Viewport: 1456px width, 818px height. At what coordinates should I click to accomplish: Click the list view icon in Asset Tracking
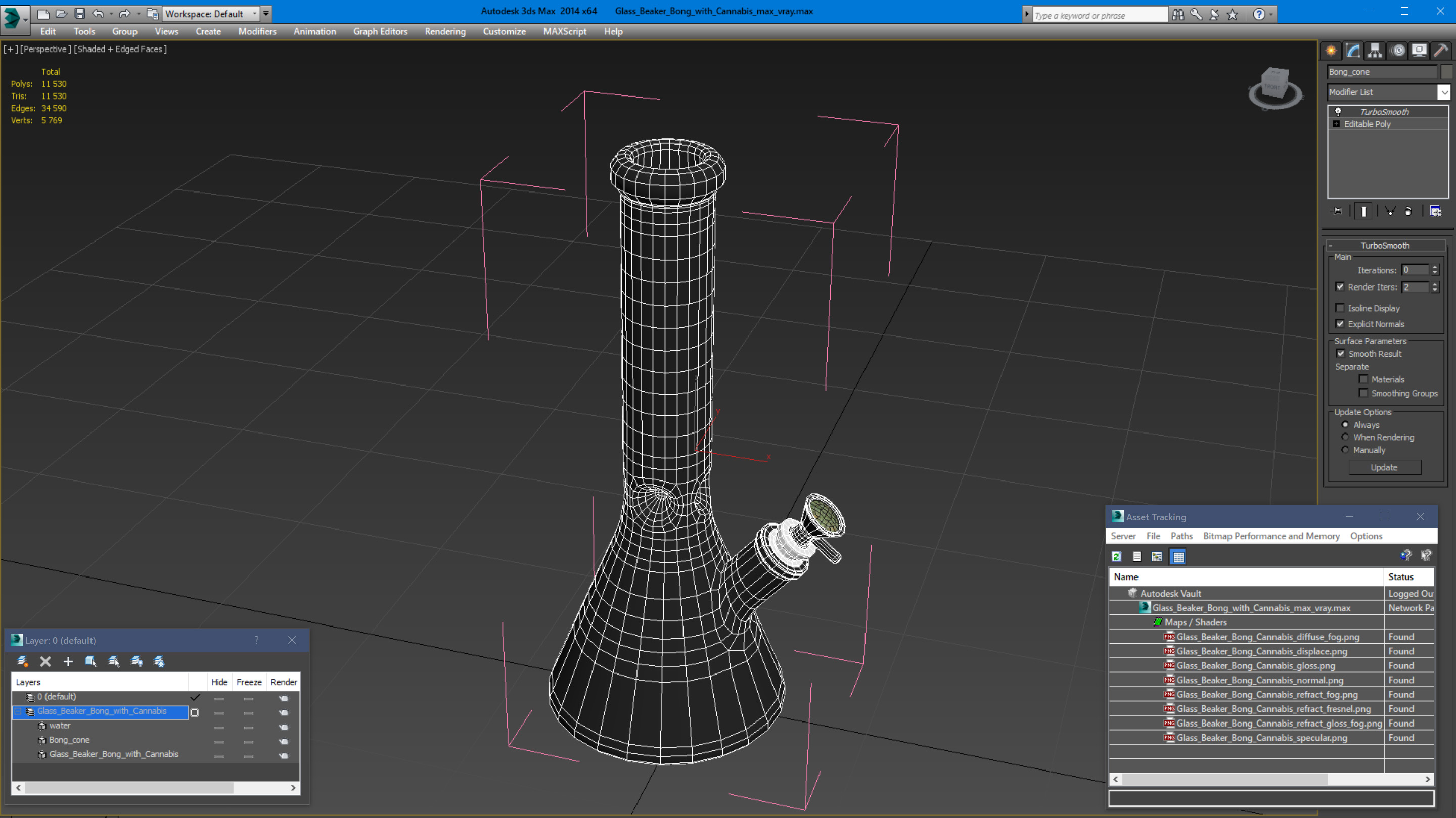point(1136,557)
